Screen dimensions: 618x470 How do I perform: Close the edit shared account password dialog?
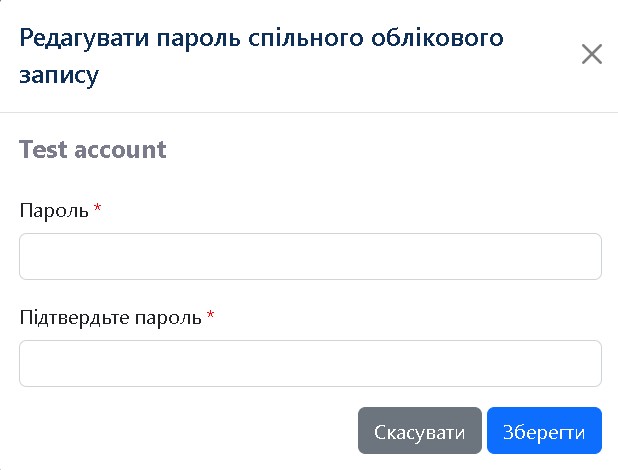pyautogui.click(x=591, y=55)
